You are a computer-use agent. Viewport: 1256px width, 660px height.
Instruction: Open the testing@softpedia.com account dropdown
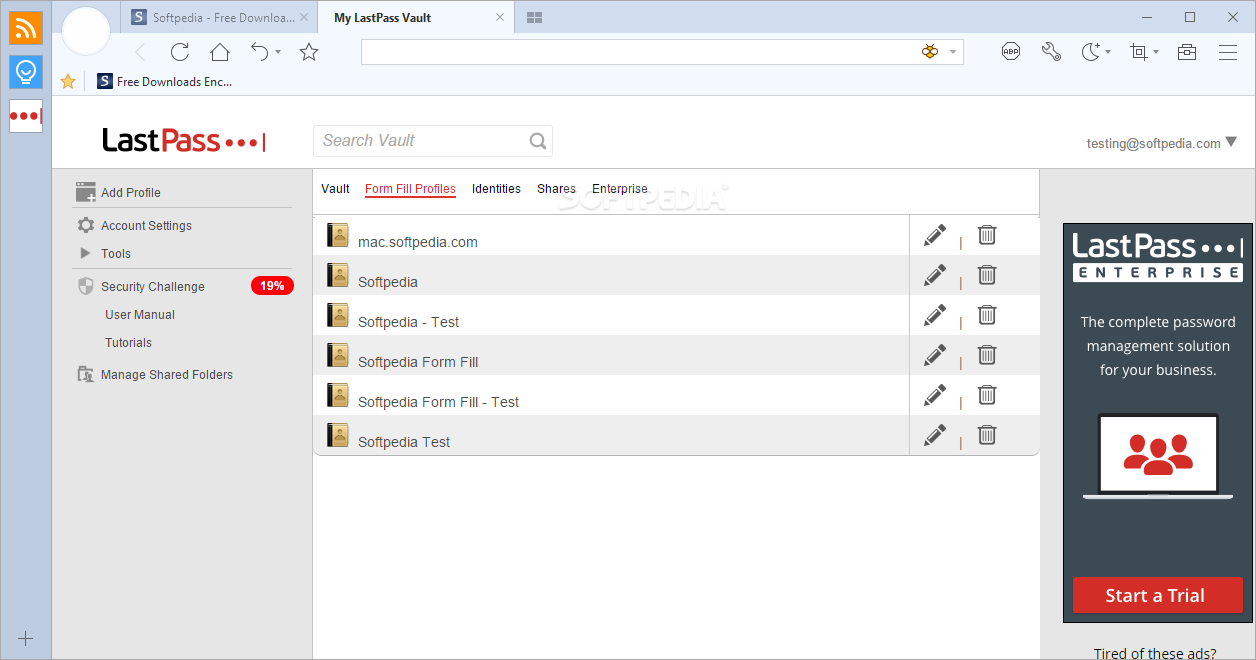[1162, 143]
